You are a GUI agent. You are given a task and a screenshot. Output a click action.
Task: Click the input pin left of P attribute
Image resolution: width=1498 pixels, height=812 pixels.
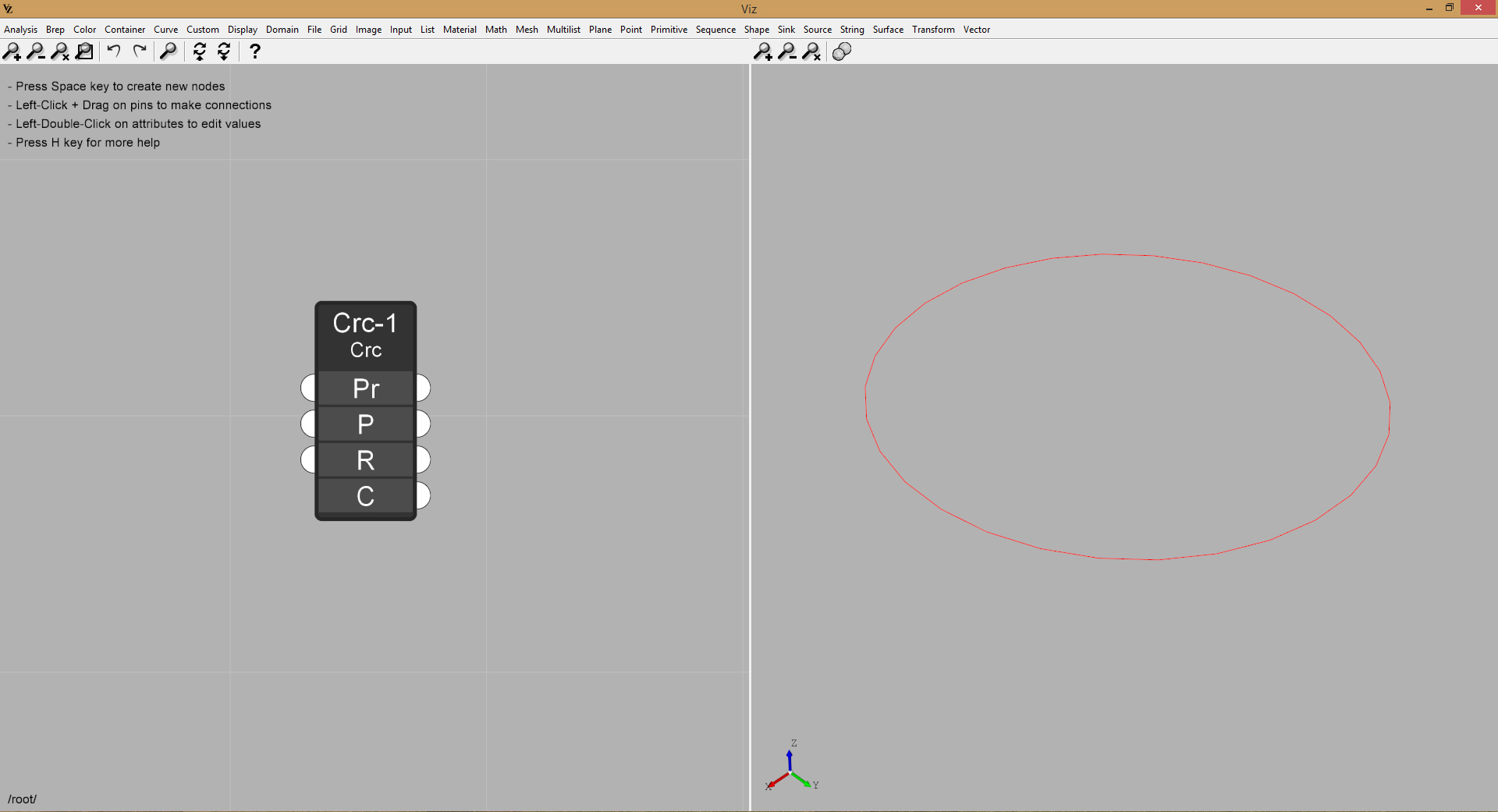(x=309, y=424)
